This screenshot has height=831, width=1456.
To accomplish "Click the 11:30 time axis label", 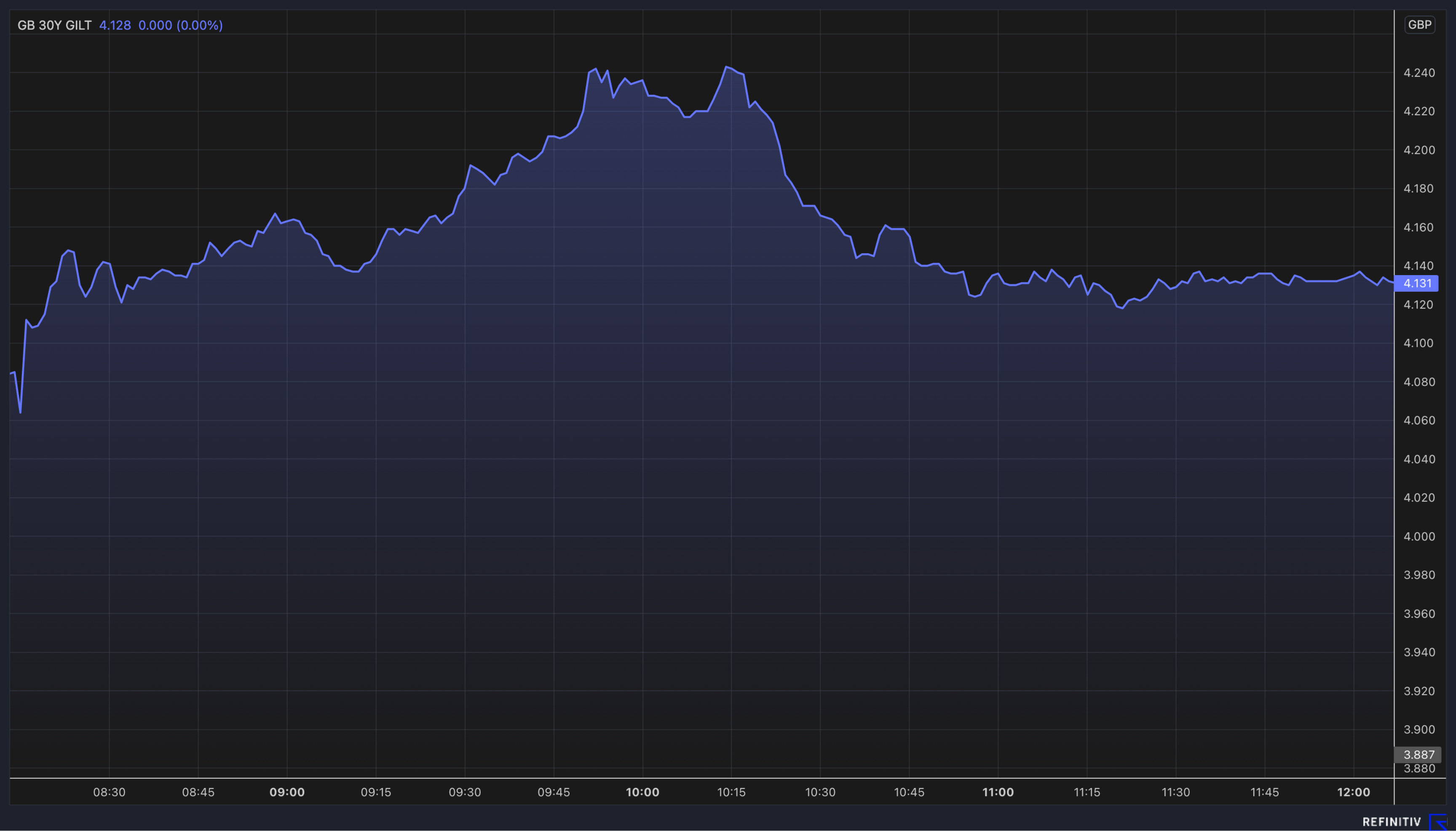I will point(1176,792).
